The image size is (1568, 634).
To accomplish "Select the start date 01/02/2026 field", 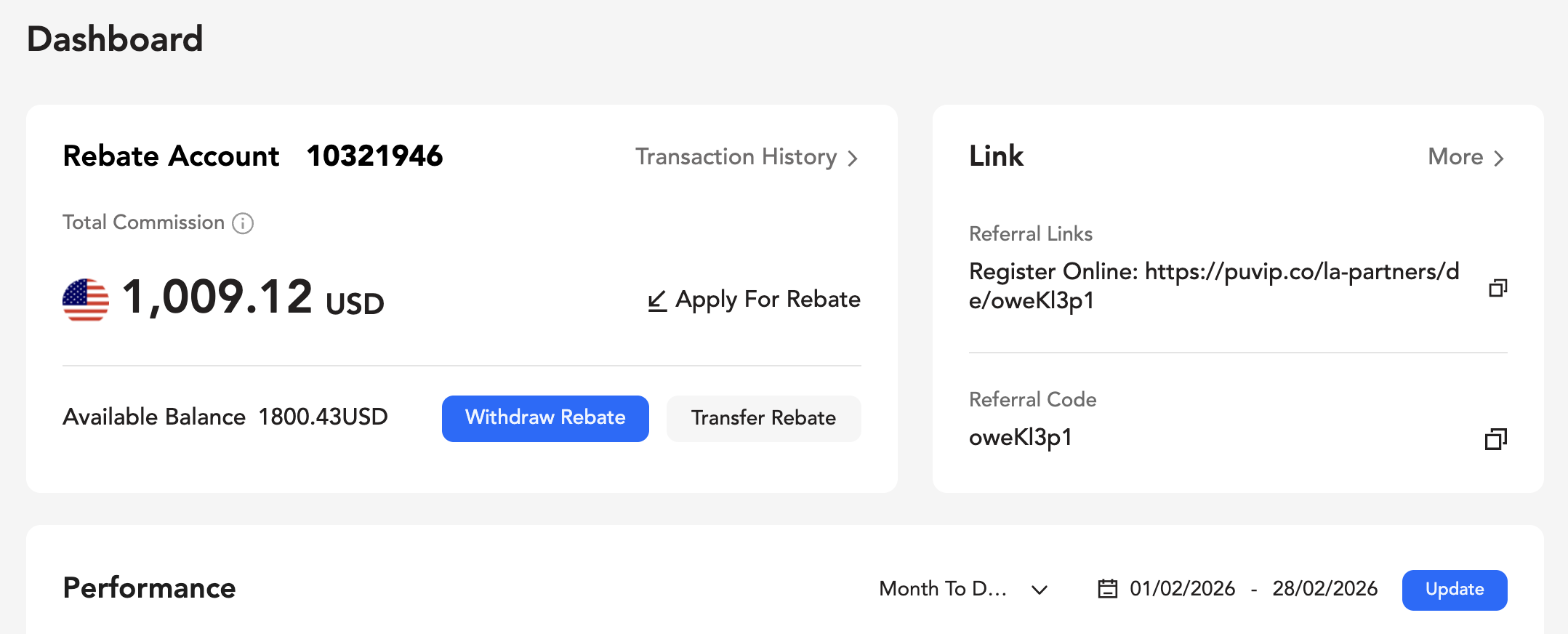I will point(1183,589).
